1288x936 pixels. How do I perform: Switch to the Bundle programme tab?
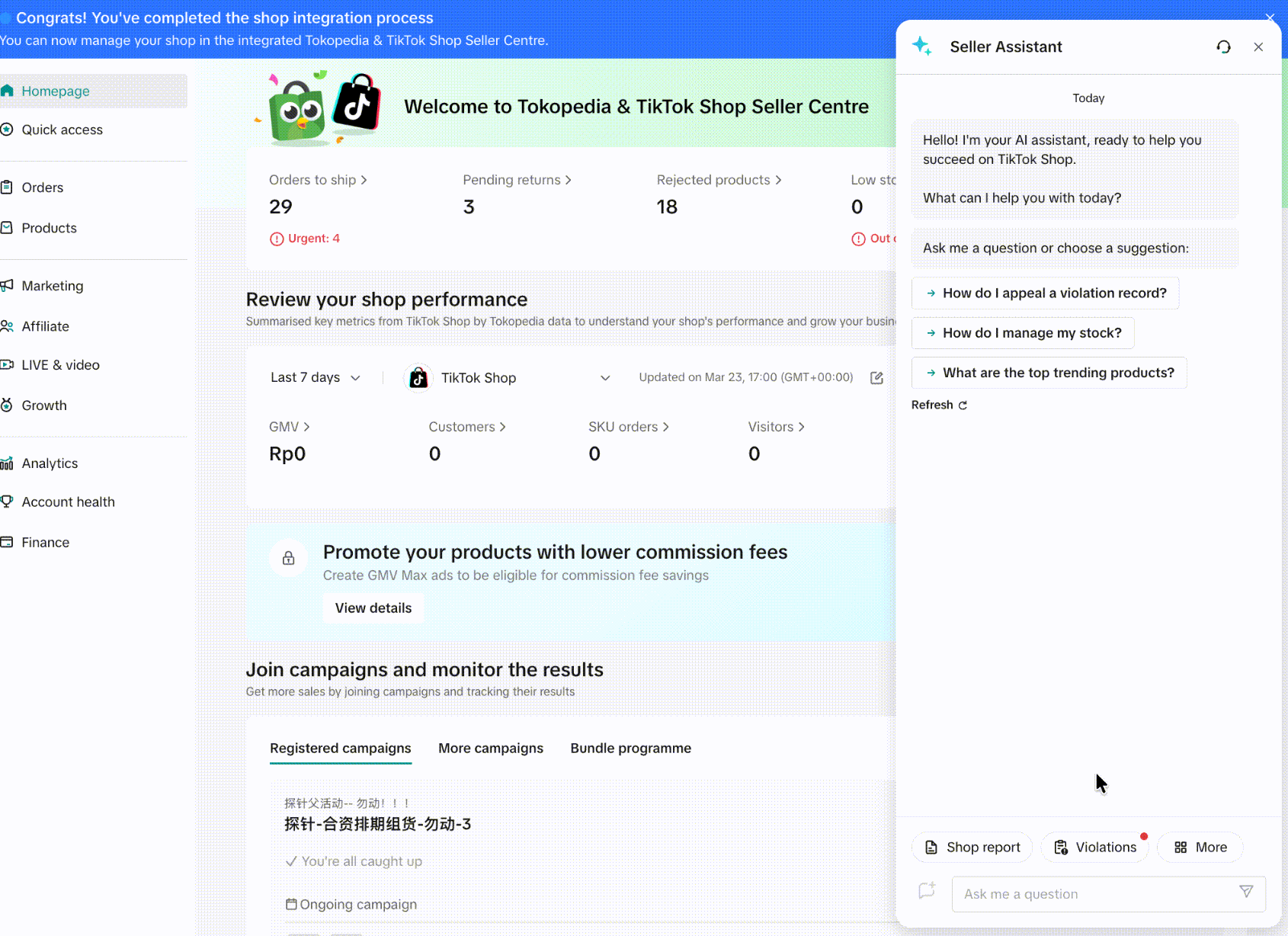(x=631, y=748)
